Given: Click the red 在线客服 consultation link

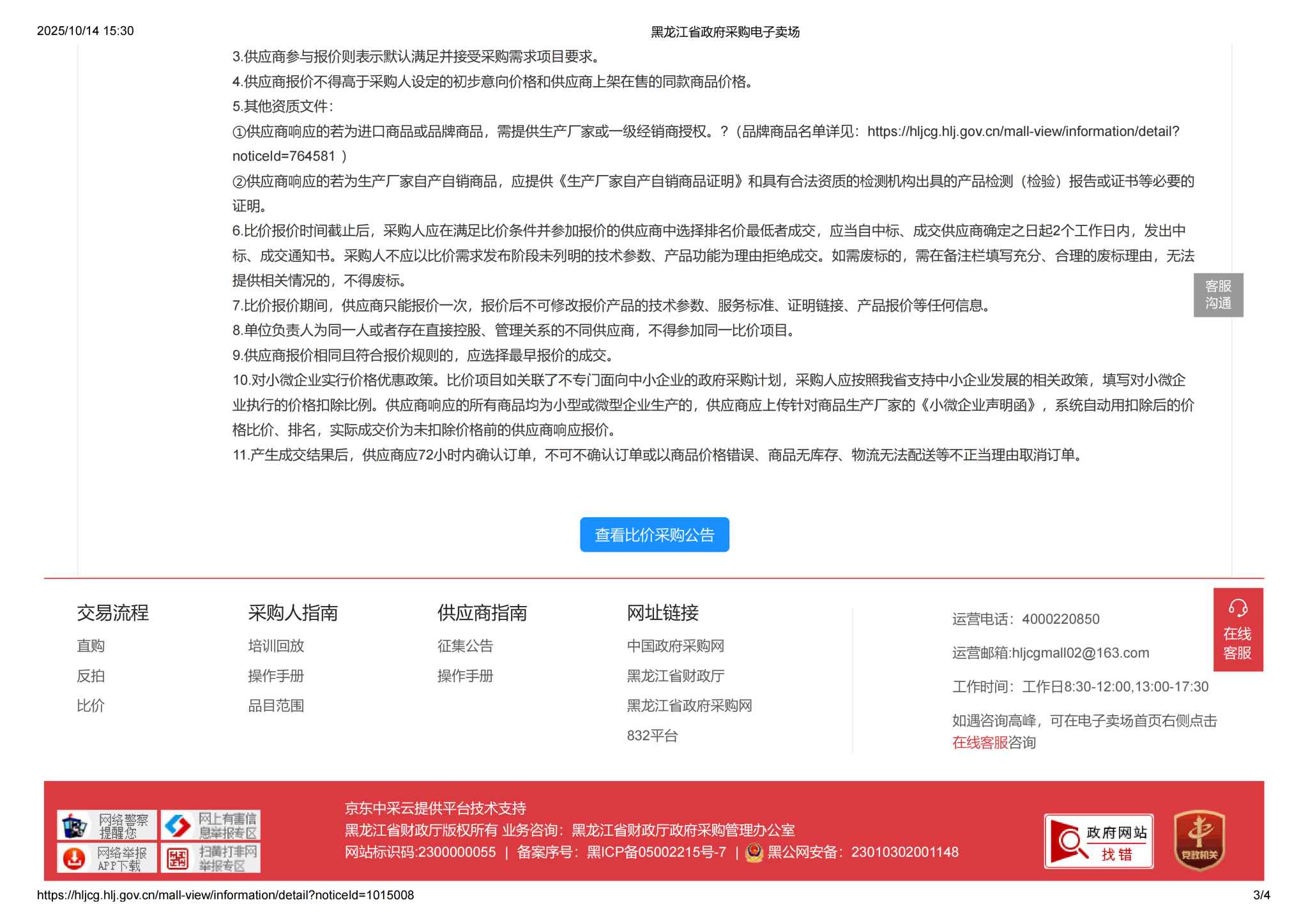Looking at the screenshot, I should coord(979,742).
